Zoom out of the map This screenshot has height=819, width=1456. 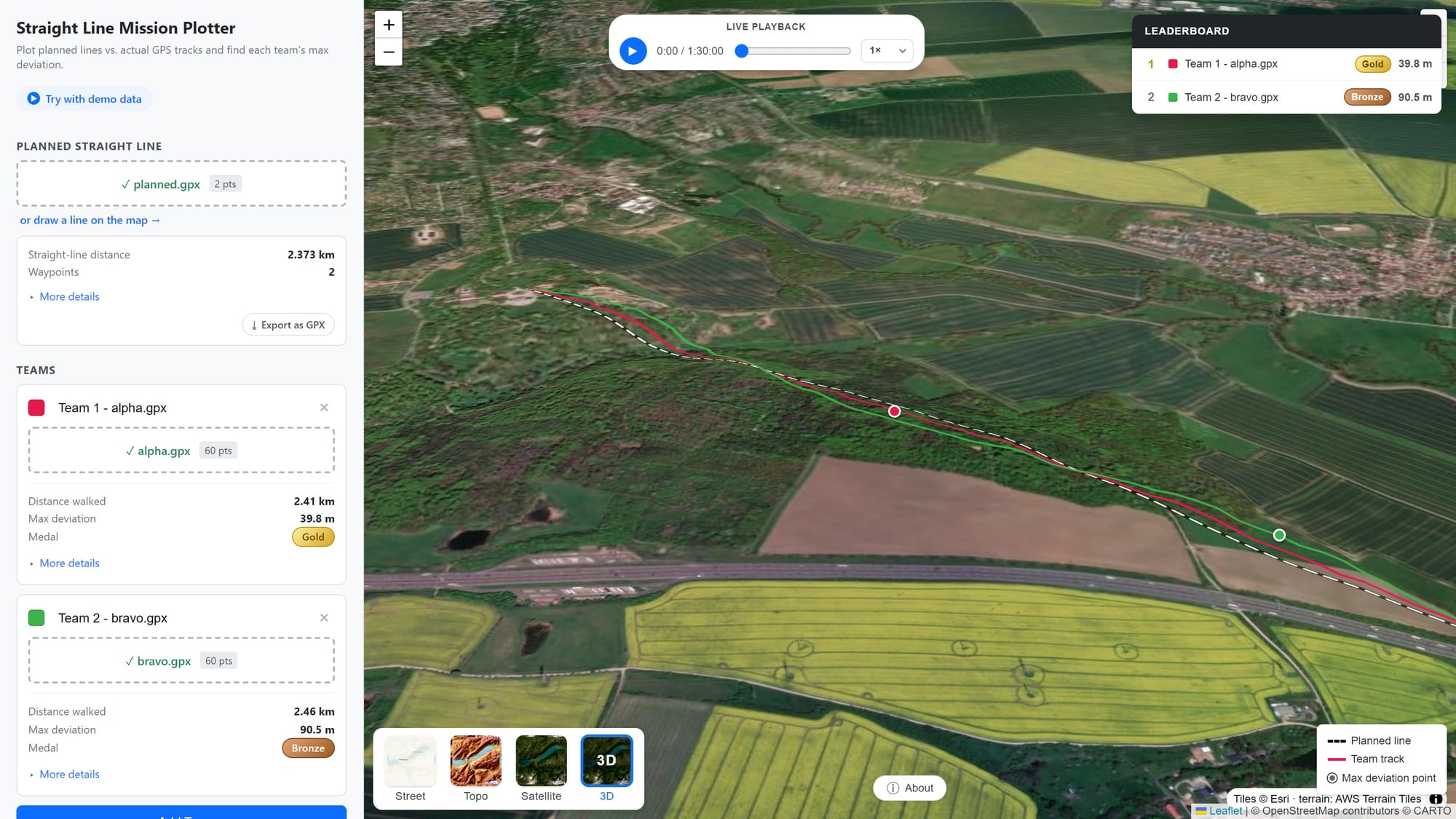click(x=389, y=52)
